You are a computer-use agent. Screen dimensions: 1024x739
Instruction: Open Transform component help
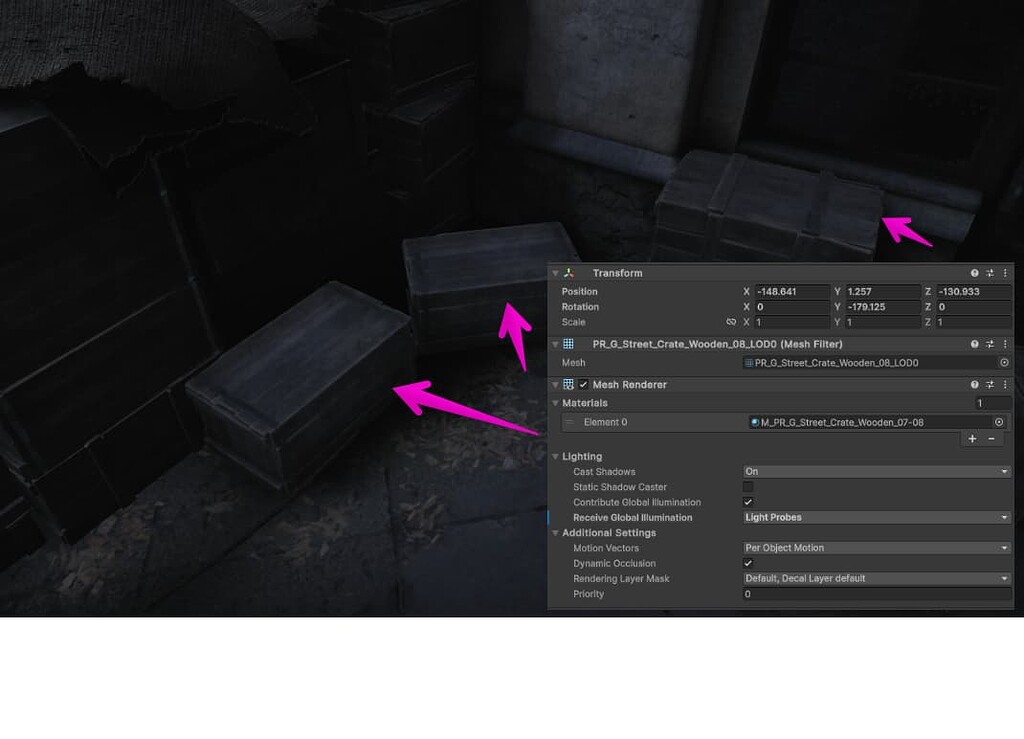[975, 272]
